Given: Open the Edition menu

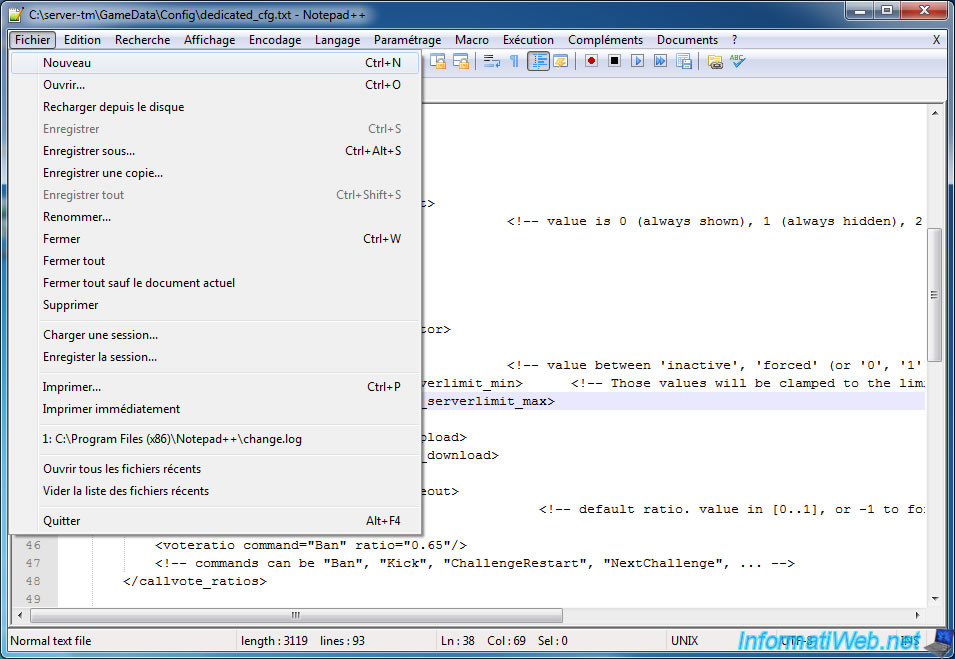Looking at the screenshot, I should tap(82, 40).
